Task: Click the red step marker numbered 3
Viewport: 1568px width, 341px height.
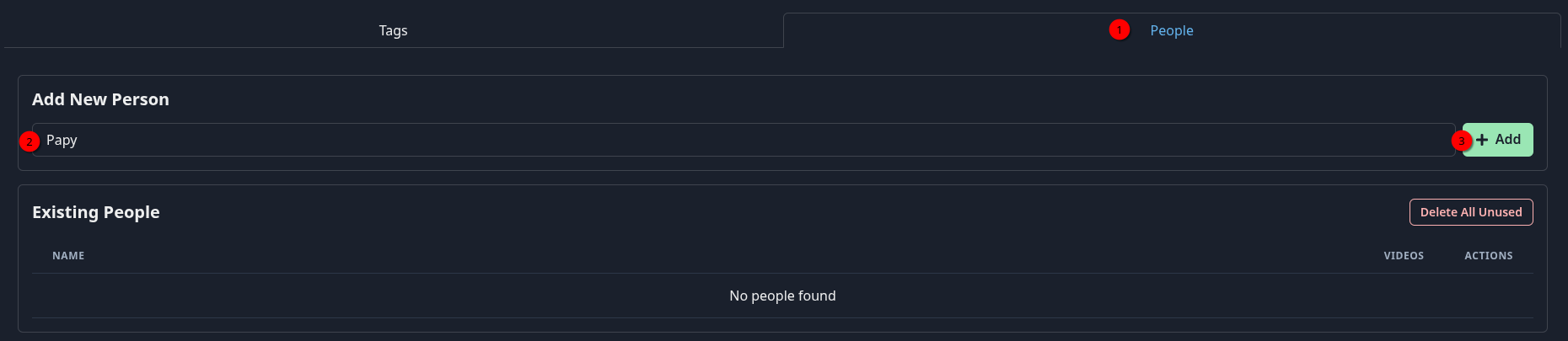Action: pos(1462,141)
